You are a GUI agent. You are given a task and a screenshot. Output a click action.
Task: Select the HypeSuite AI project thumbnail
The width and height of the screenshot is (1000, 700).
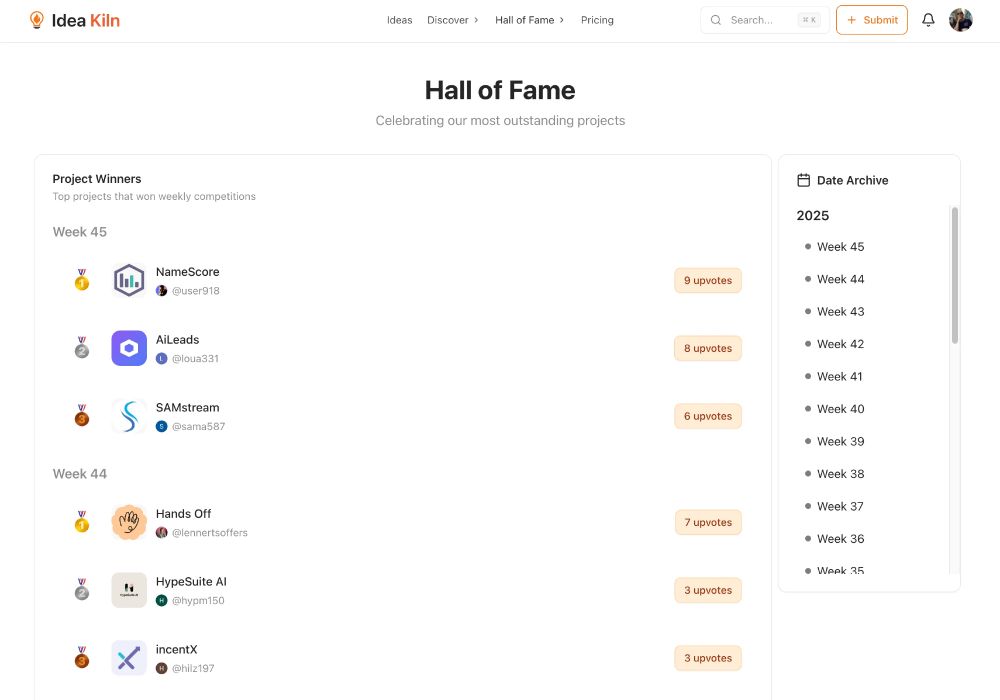coord(129,590)
